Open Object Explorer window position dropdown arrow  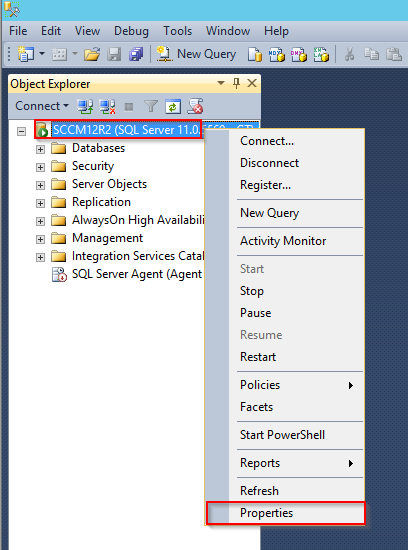(x=221, y=83)
